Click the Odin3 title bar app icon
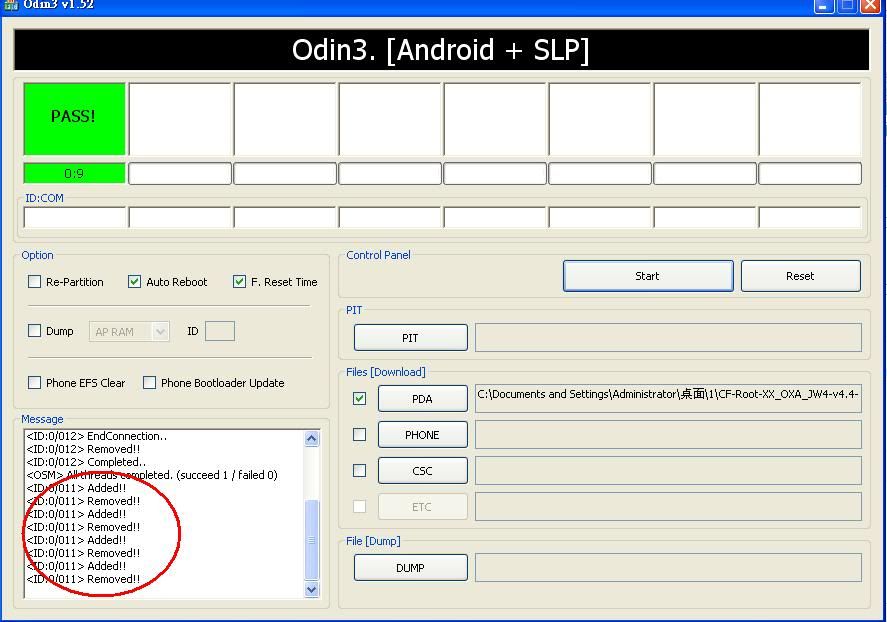887x622 pixels. (x=10, y=5)
